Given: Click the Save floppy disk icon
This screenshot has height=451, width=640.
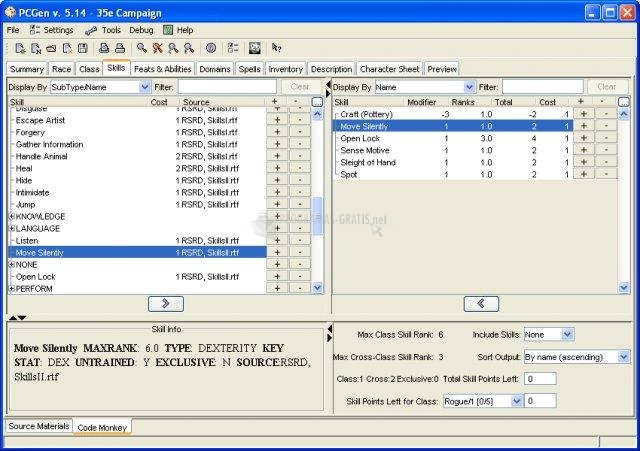Looking at the screenshot, I should coord(82,48).
